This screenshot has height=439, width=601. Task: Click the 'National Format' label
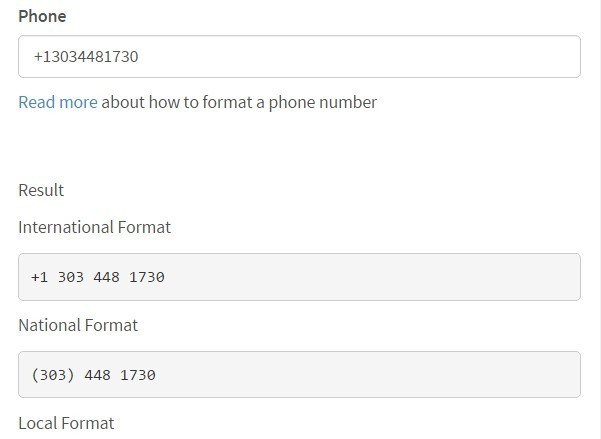click(x=78, y=325)
